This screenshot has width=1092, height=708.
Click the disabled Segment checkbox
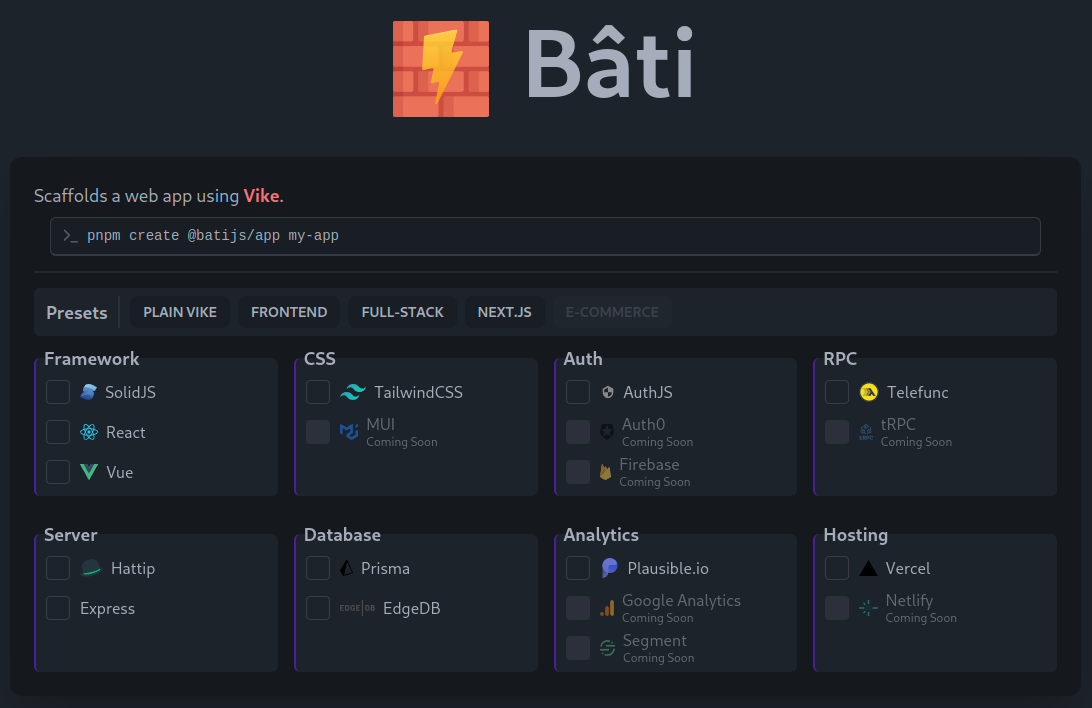pyautogui.click(x=578, y=648)
